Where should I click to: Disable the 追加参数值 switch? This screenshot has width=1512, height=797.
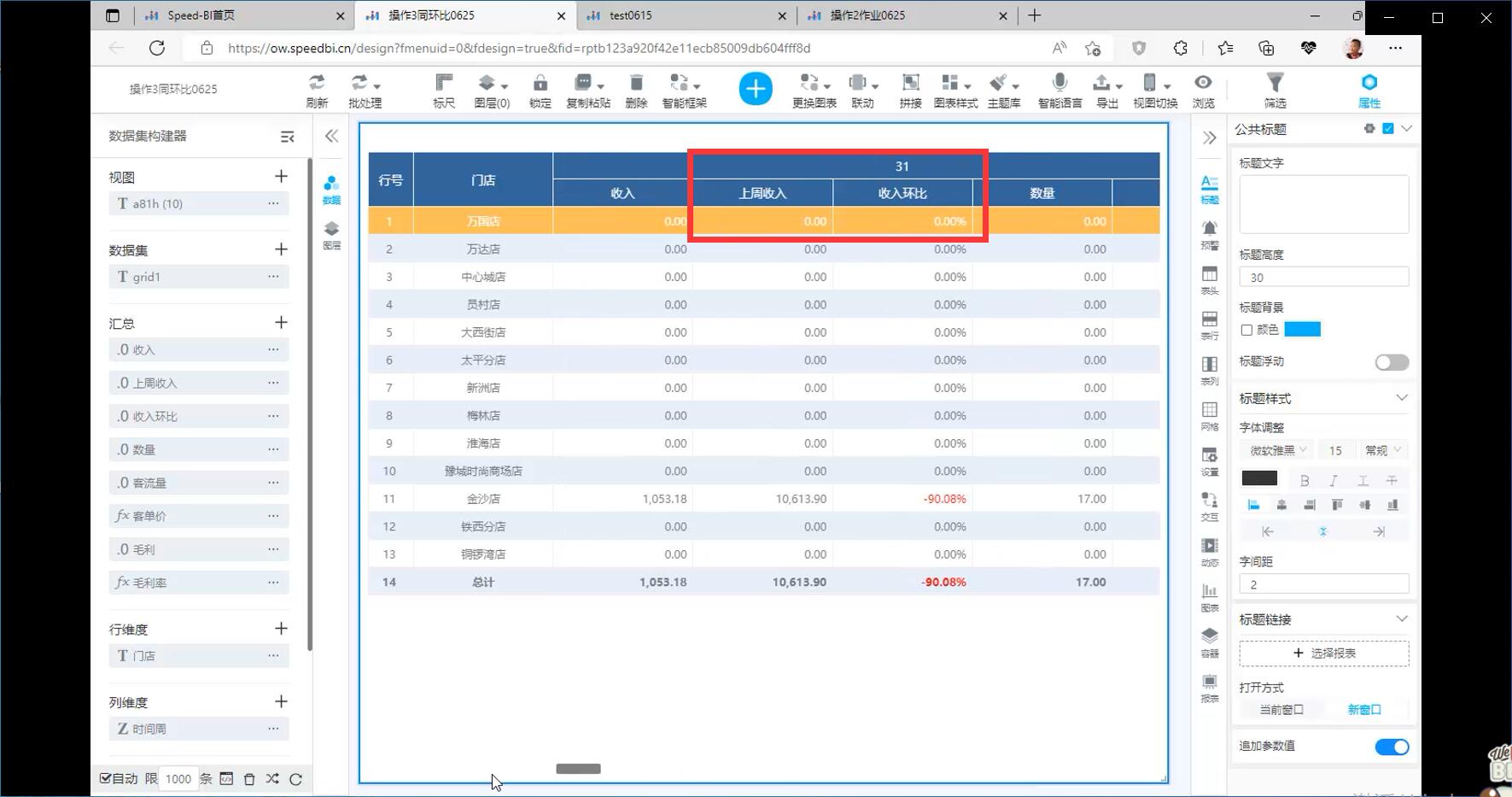(1391, 747)
